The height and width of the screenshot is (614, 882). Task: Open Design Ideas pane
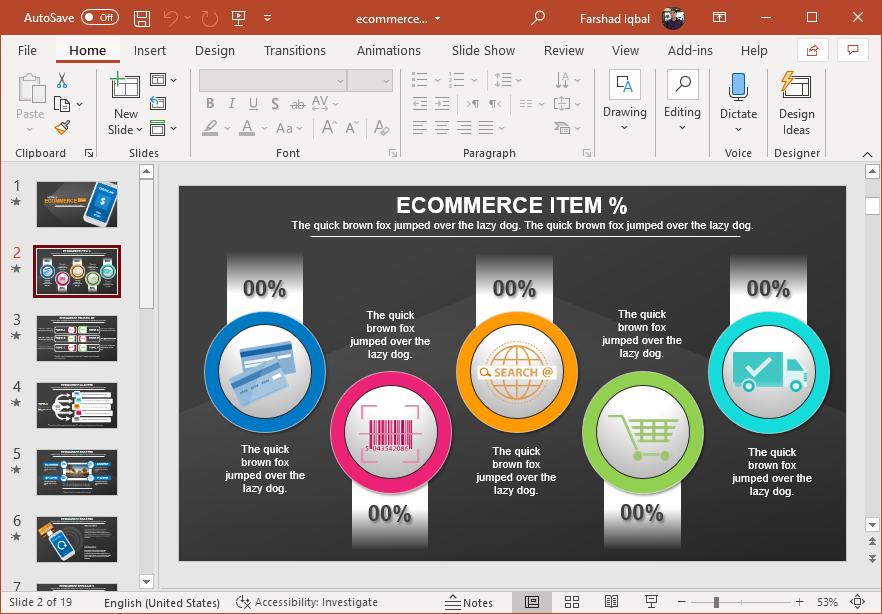point(796,104)
